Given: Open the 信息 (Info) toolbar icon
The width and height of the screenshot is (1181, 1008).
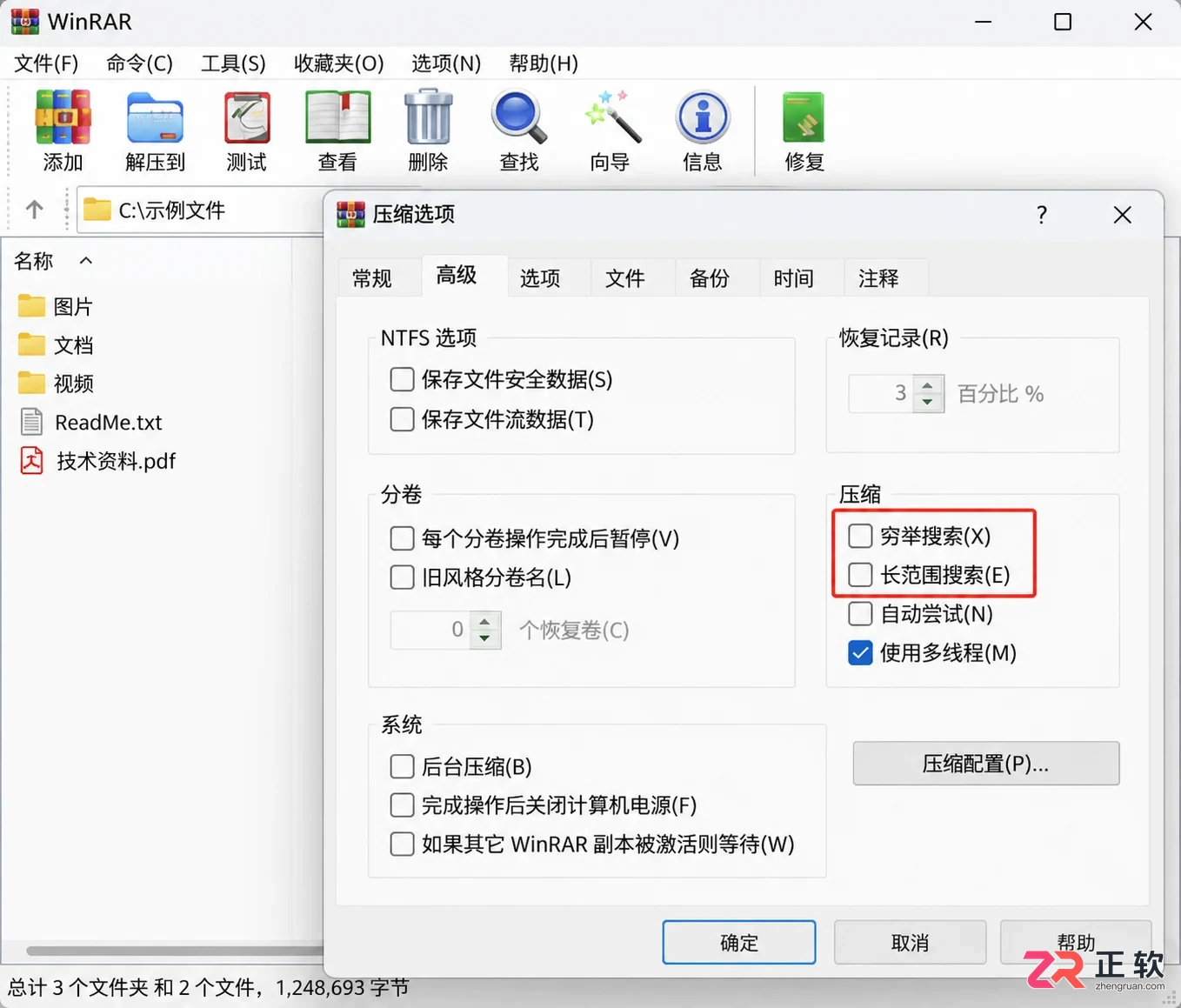Looking at the screenshot, I should tap(703, 117).
